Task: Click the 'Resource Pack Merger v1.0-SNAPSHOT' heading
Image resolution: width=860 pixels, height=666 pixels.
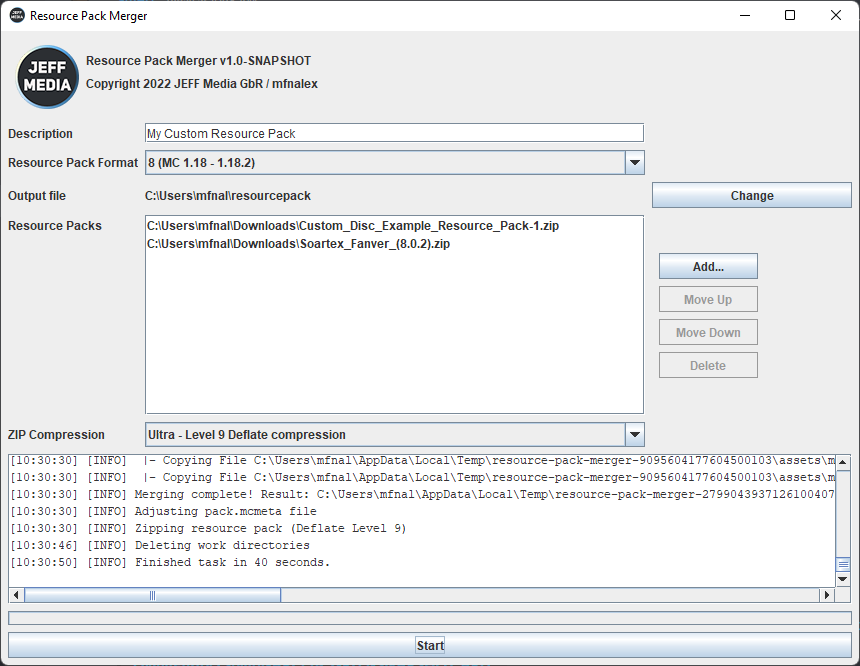Action: click(x=199, y=61)
